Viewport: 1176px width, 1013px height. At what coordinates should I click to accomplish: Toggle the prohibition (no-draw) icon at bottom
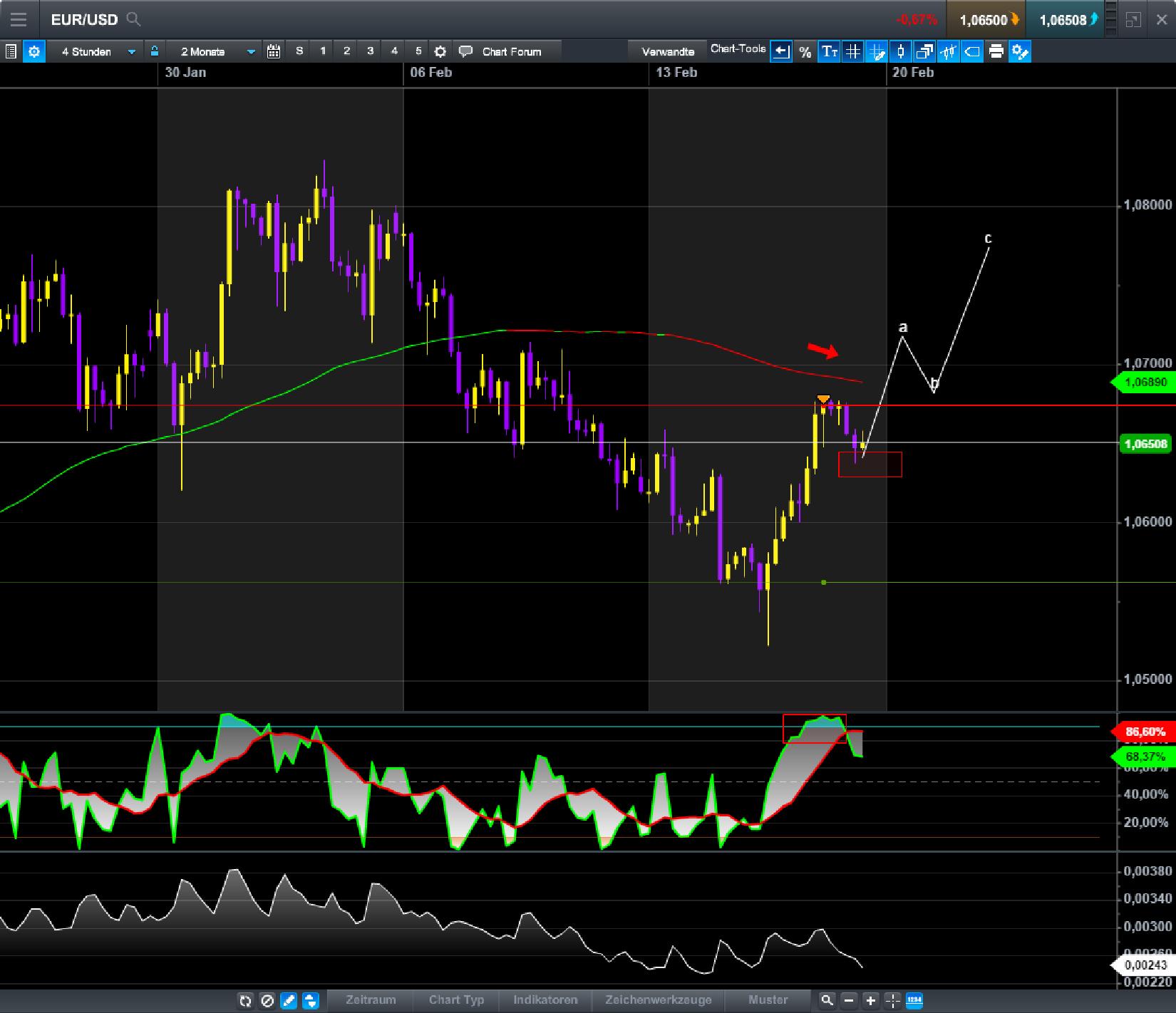(267, 1001)
